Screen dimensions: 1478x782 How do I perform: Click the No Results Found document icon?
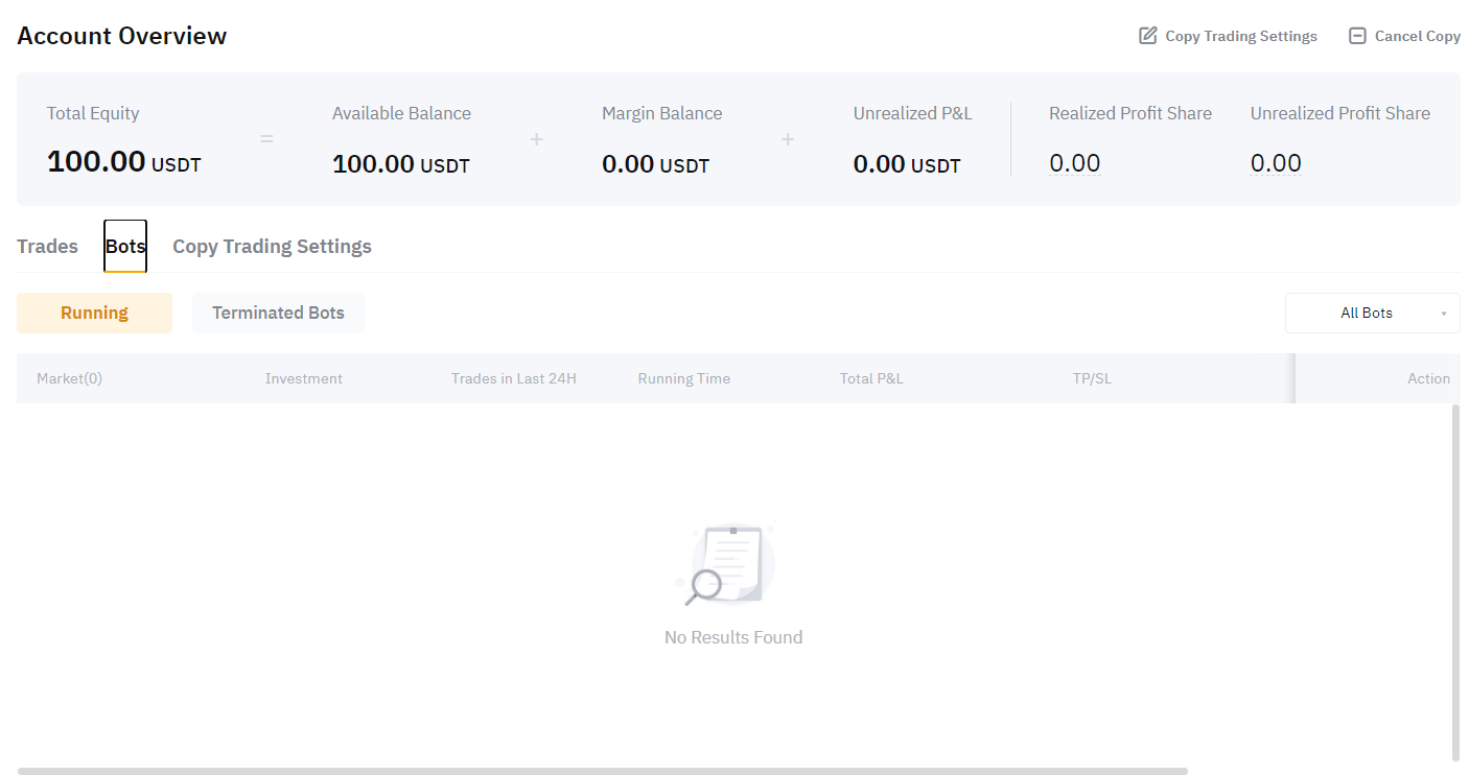coord(733,565)
